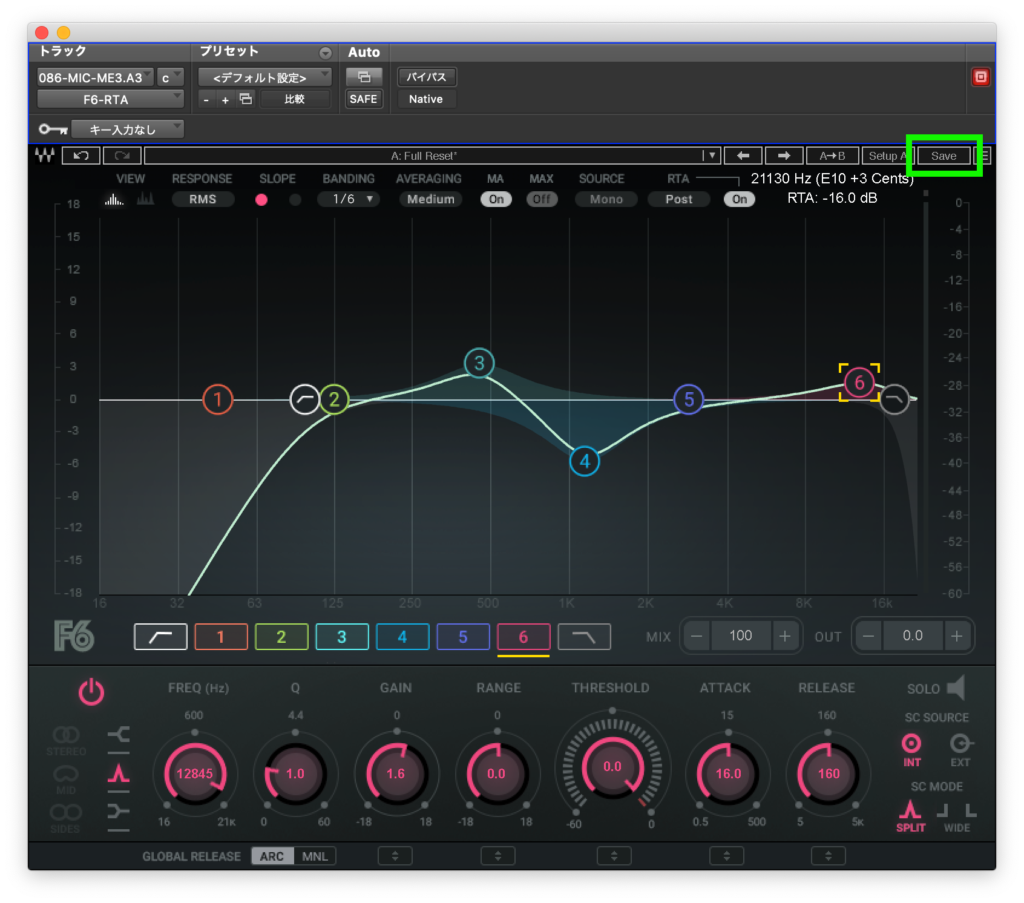This screenshot has width=1024, height=903.
Task: Click the Save button
Action: [x=943, y=156]
